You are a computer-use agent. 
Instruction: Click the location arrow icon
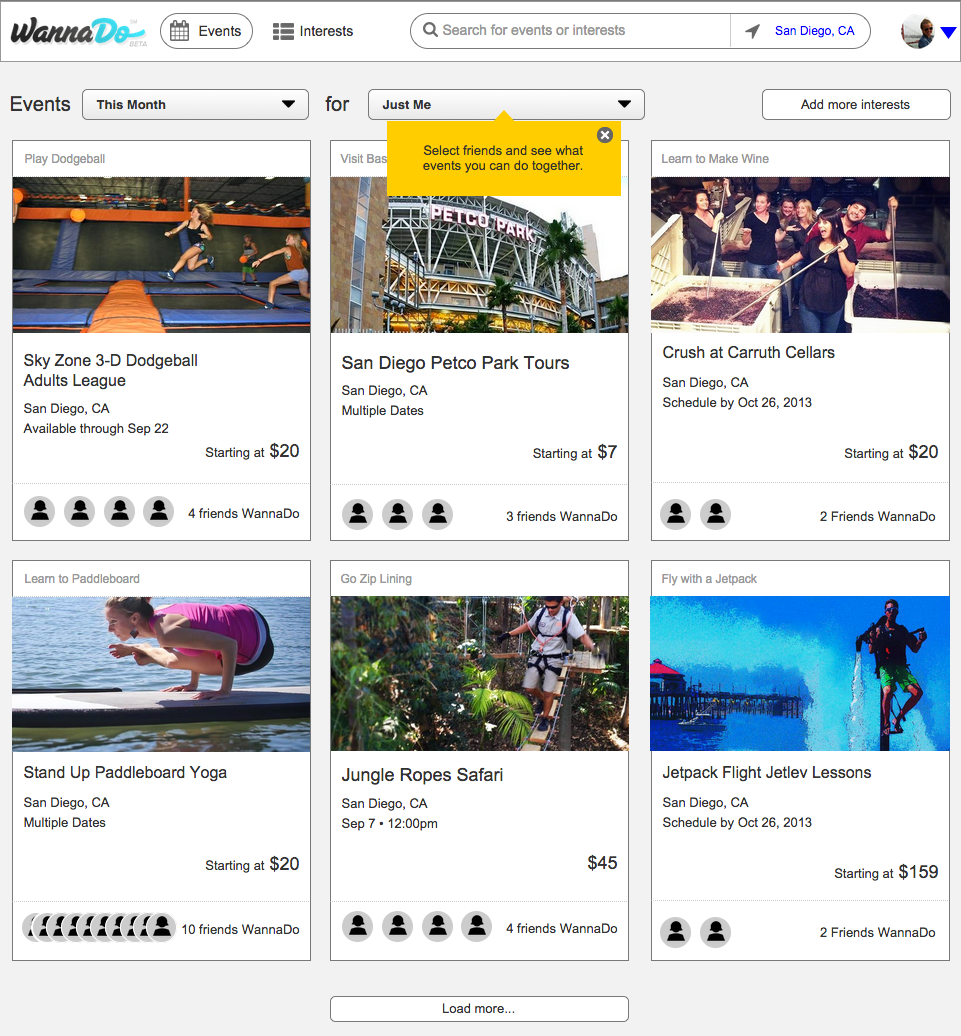[x=752, y=31]
